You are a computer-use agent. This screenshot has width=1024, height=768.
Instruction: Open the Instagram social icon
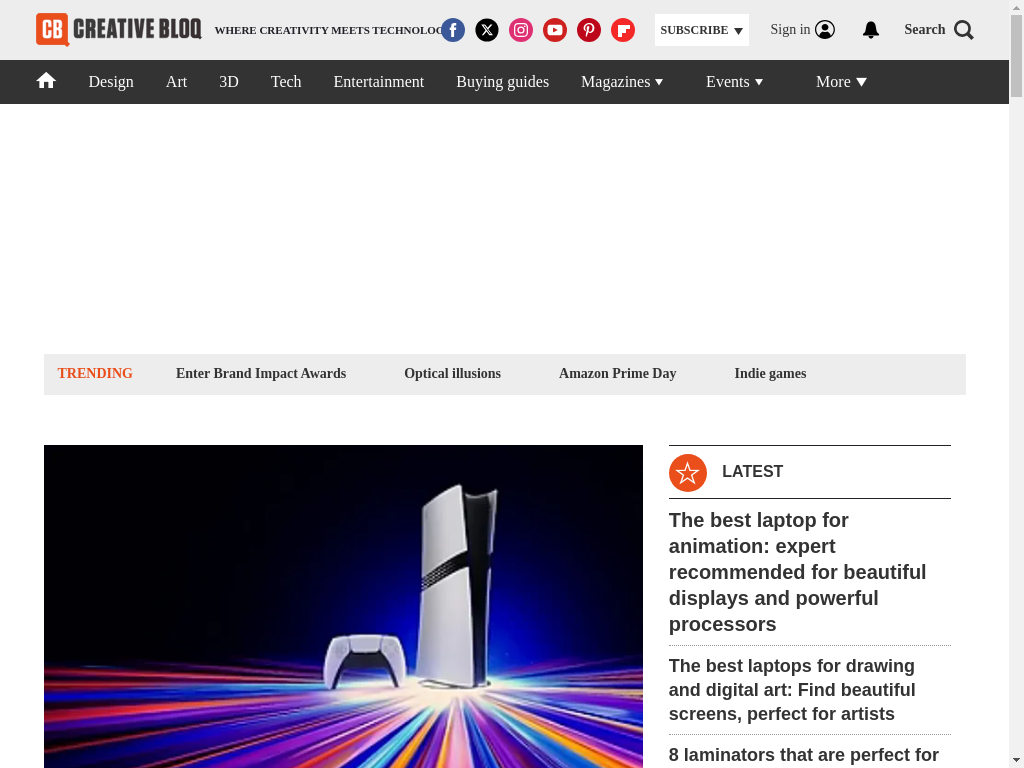520,30
